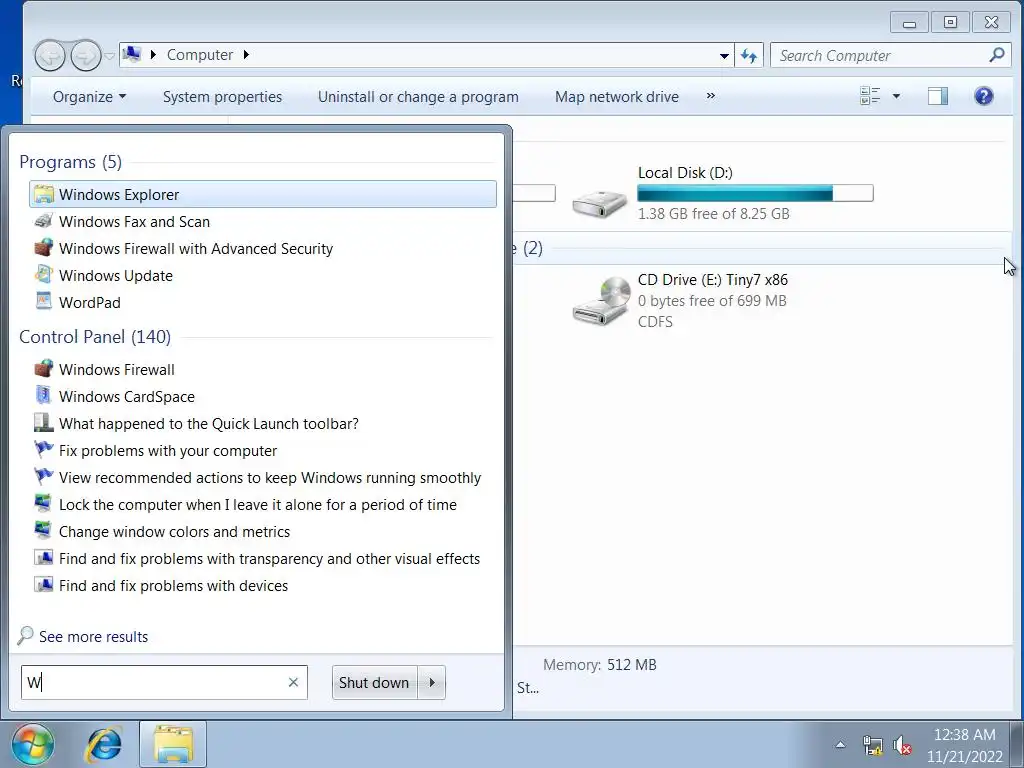Open Explorer help button
This screenshot has height=768, width=1024.
point(984,97)
